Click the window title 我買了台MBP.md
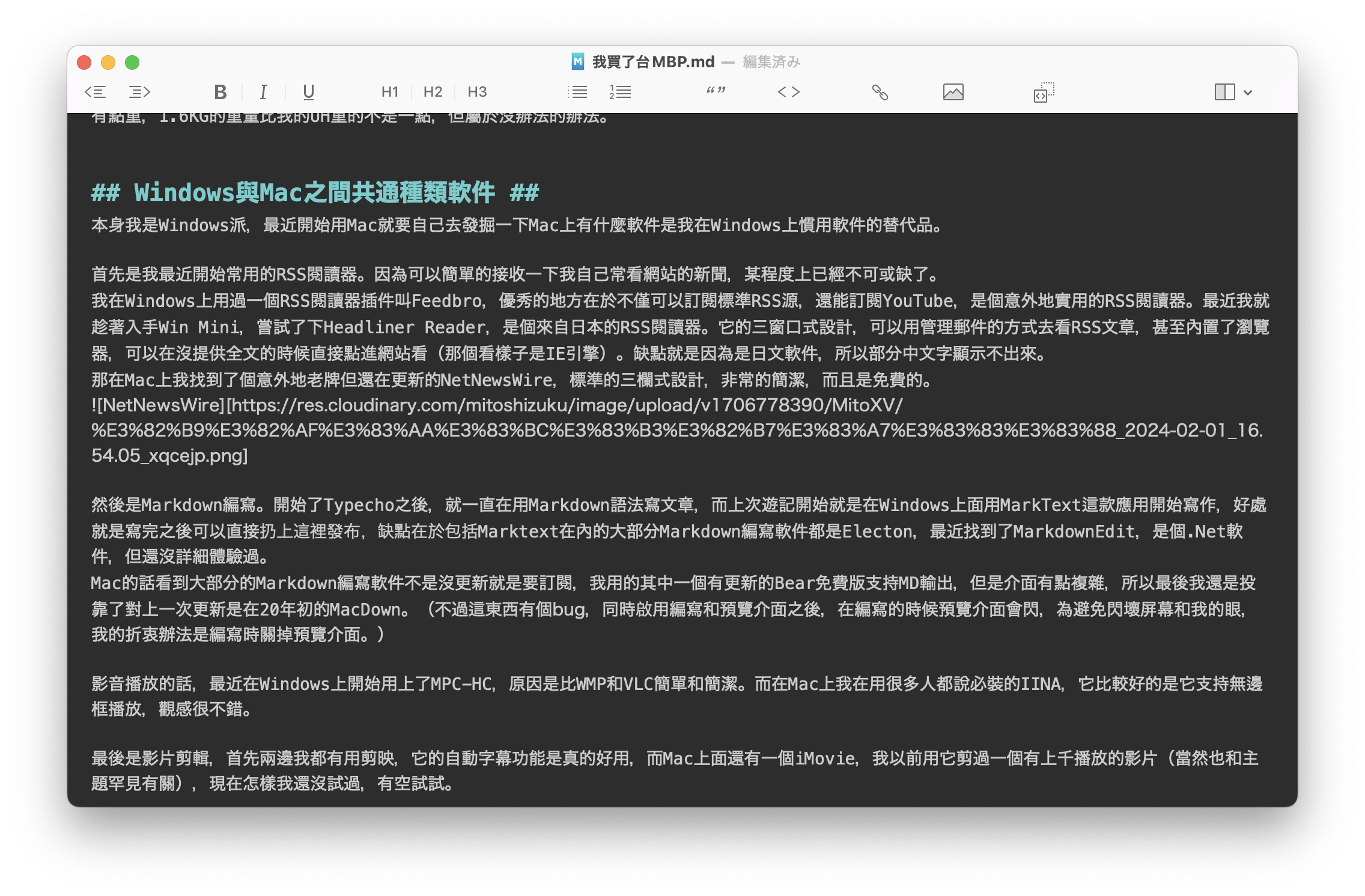The width and height of the screenshot is (1365, 896). click(654, 62)
